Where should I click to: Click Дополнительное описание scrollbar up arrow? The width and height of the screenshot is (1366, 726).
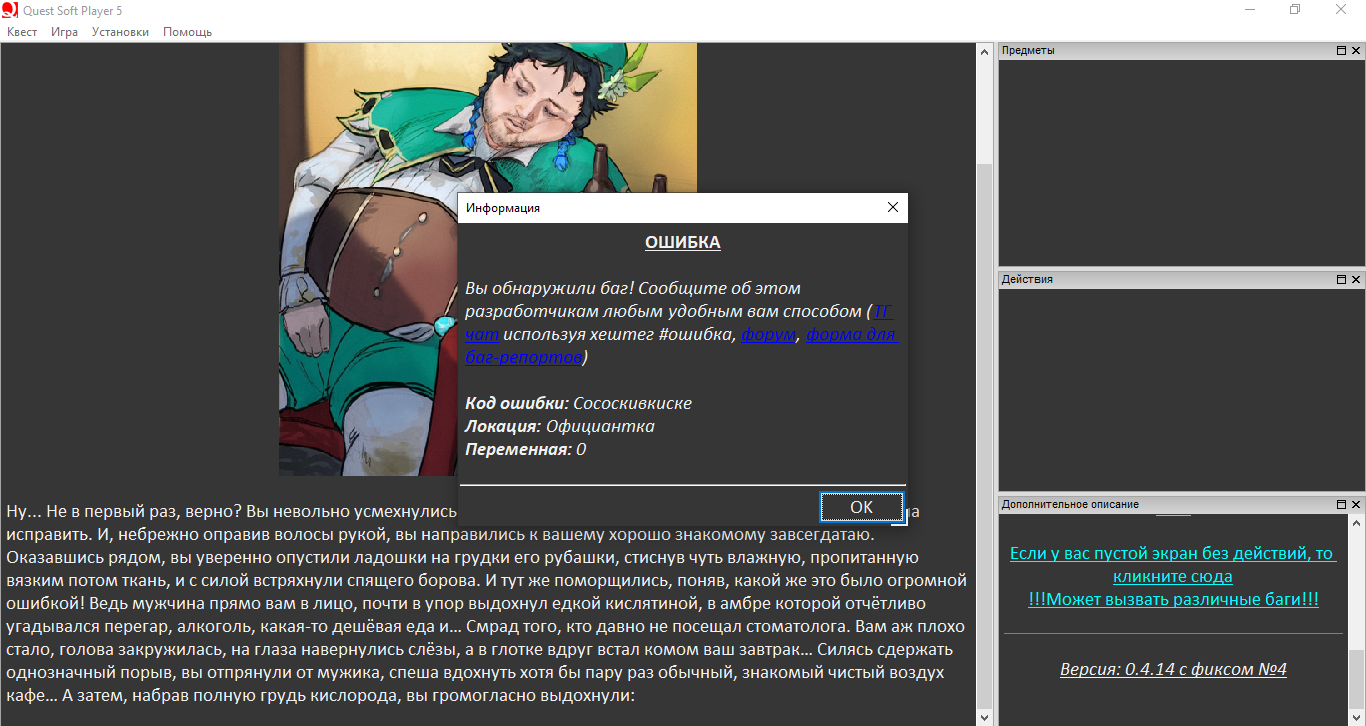[x=1357, y=524]
